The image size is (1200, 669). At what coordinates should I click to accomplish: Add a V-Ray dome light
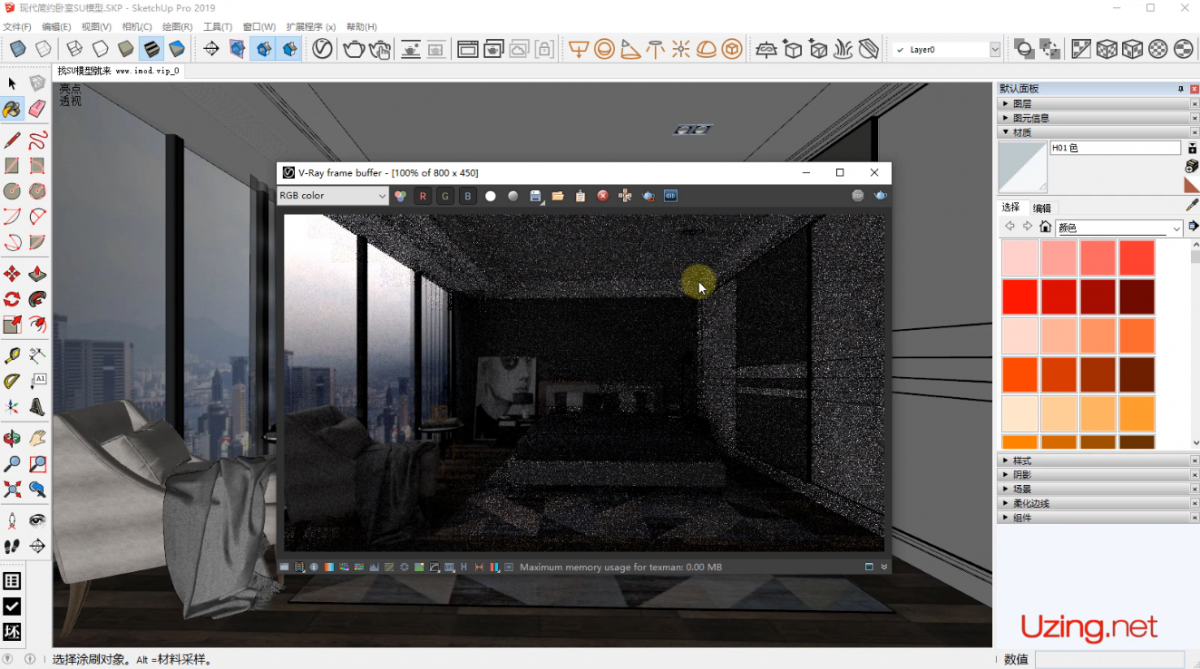point(706,48)
